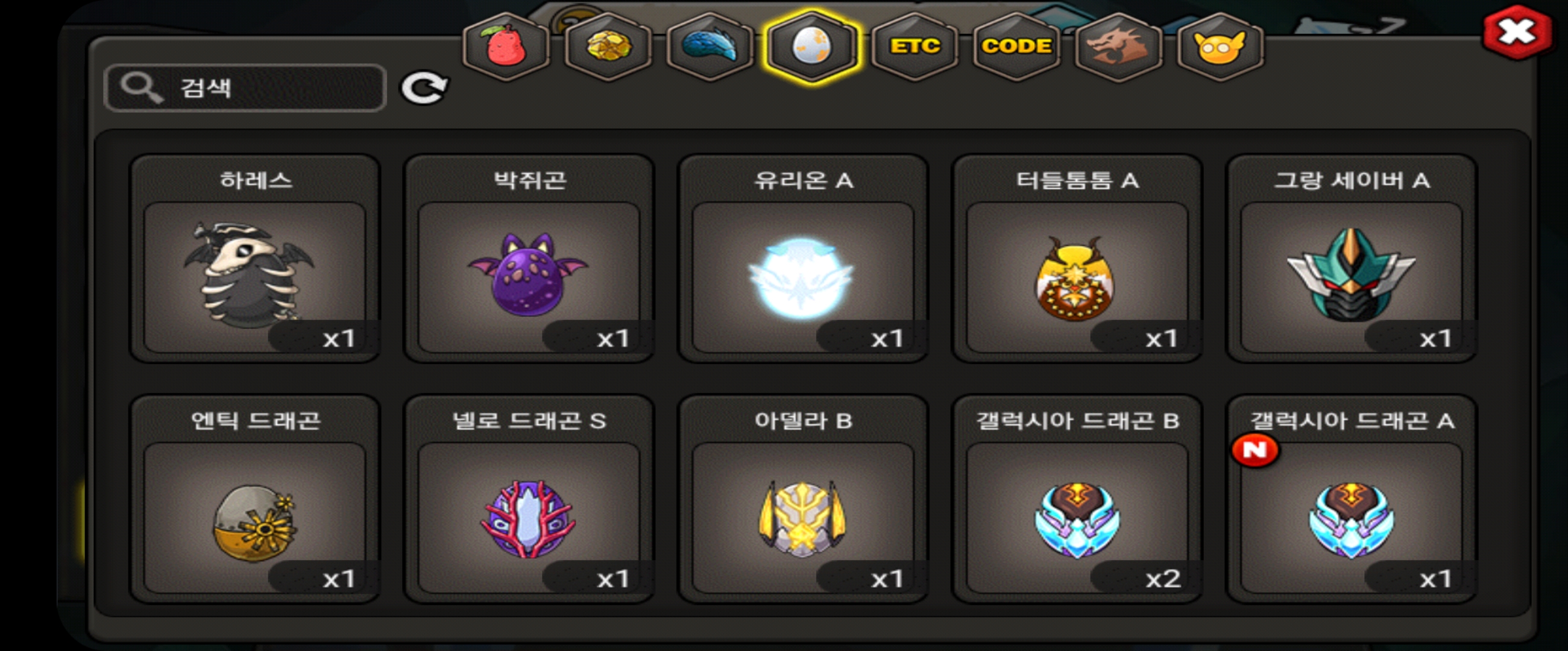Click the red N new badge
The image size is (1568, 651).
point(1255,450)
